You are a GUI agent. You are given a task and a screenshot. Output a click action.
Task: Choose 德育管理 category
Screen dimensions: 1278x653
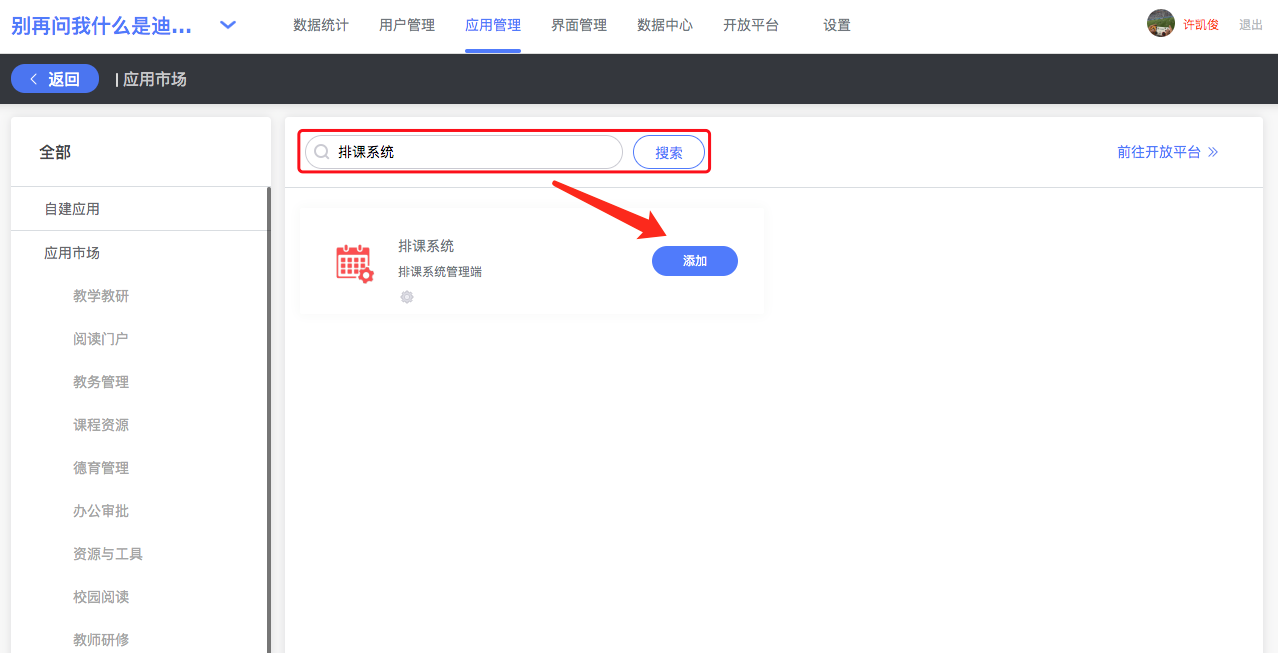coord(101,468)
